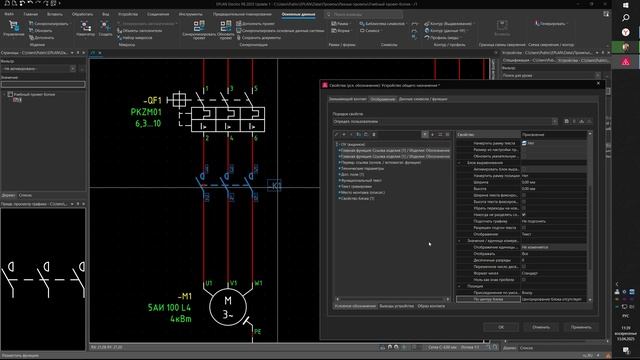This screenshot has width=640, height=360.
Task: Open the Файл menu
Action: [9, 14]
